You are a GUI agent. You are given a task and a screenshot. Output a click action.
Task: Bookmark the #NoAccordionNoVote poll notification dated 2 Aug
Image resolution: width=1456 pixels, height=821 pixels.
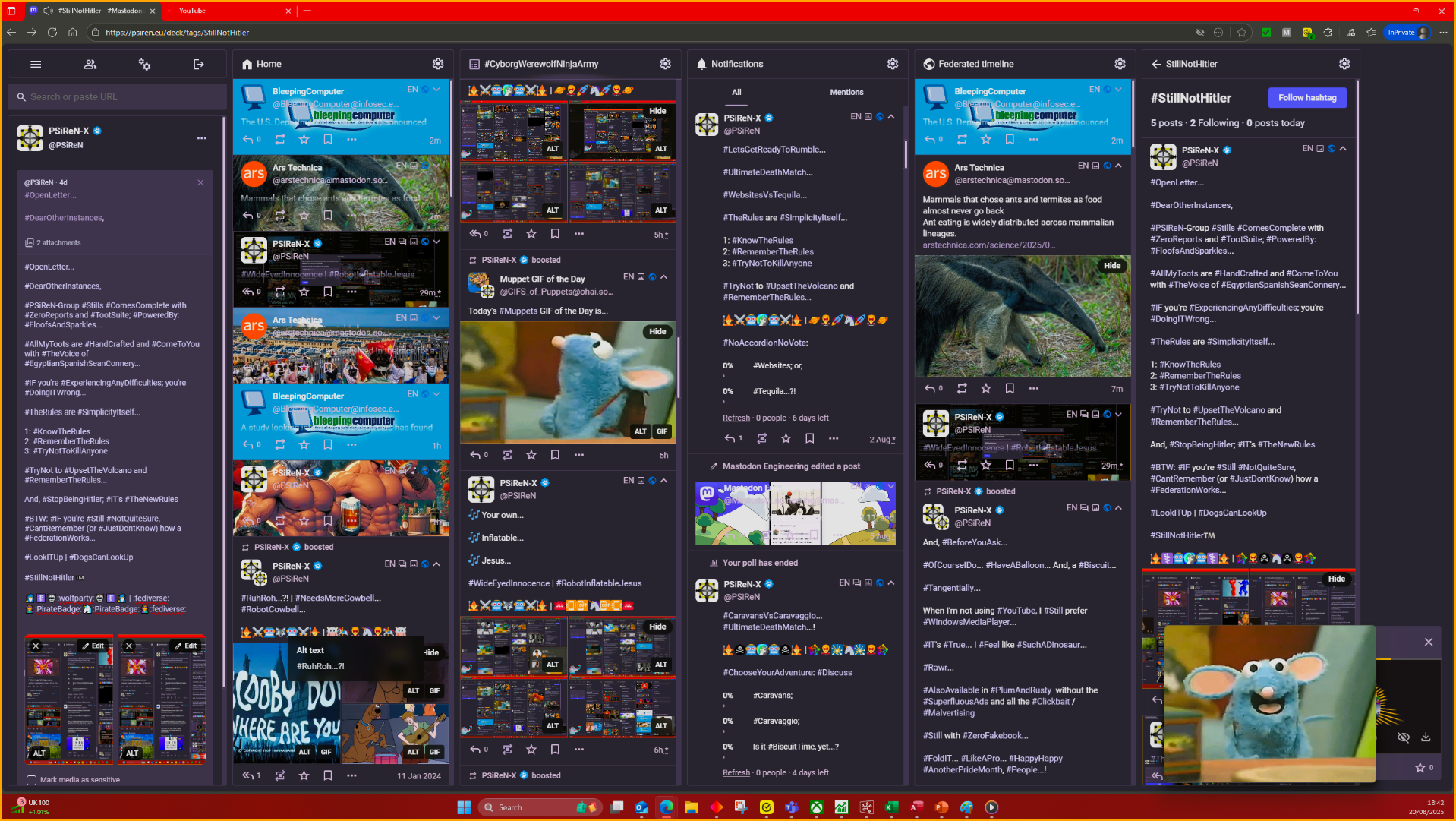pyautogui.click(x=810, y=439)
